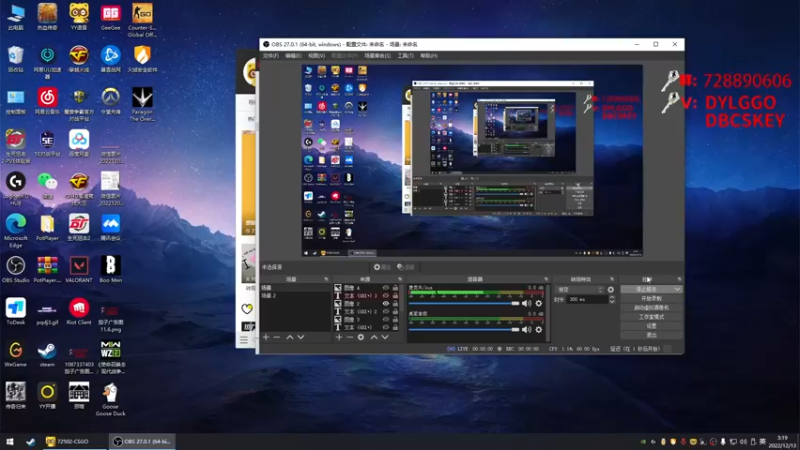The height and width of the screenshot is (450, 800).
Task: Open settings gear of desktop audio channel
Action: pyautogui.click(x=539, y=330)
